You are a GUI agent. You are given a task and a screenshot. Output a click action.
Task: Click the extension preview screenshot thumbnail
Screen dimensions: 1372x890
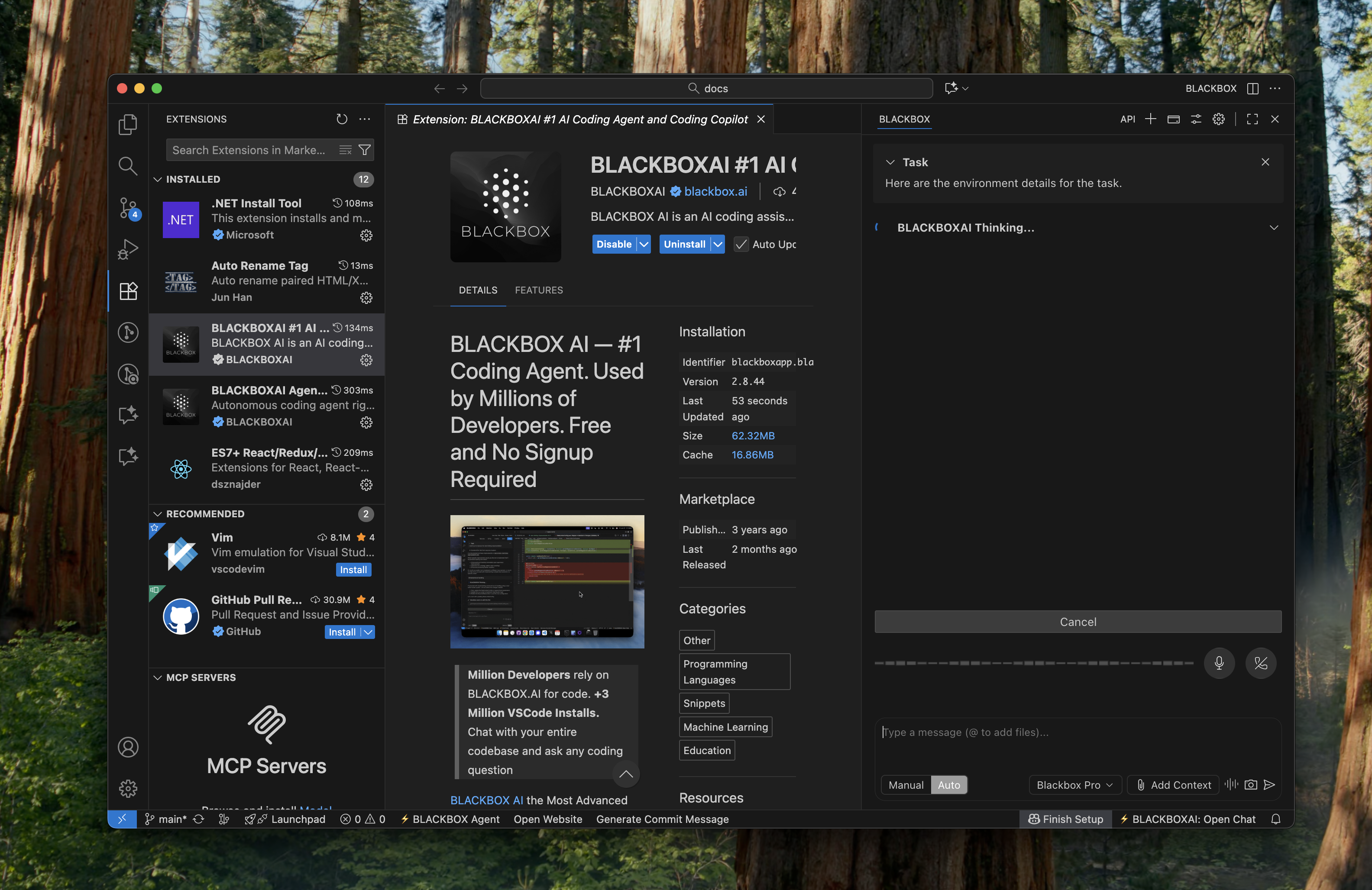click(547, 581)
